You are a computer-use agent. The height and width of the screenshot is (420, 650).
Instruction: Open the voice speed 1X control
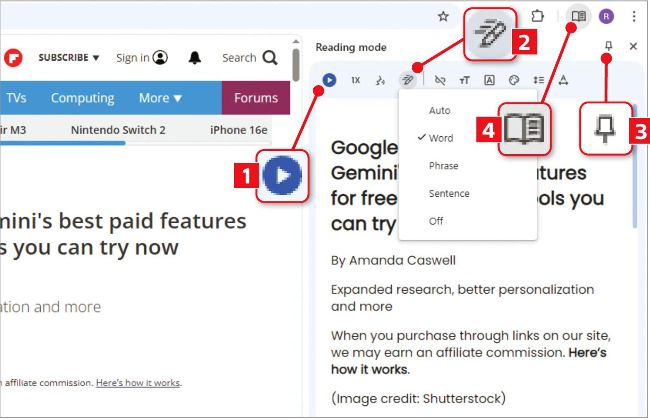click(355, 80)
